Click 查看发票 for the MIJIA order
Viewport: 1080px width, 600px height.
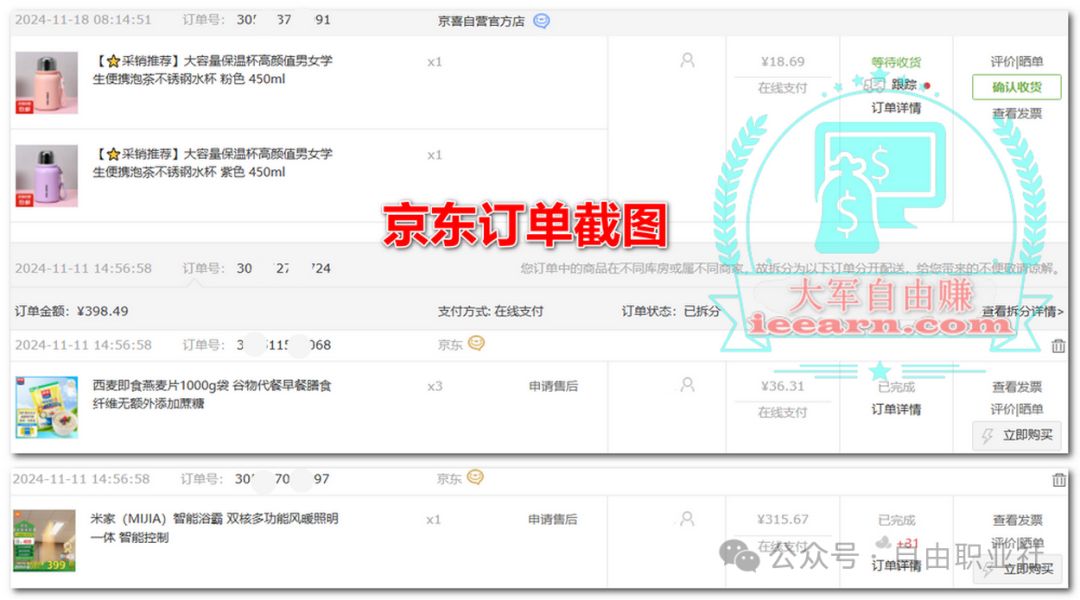tap(1017, 520)
